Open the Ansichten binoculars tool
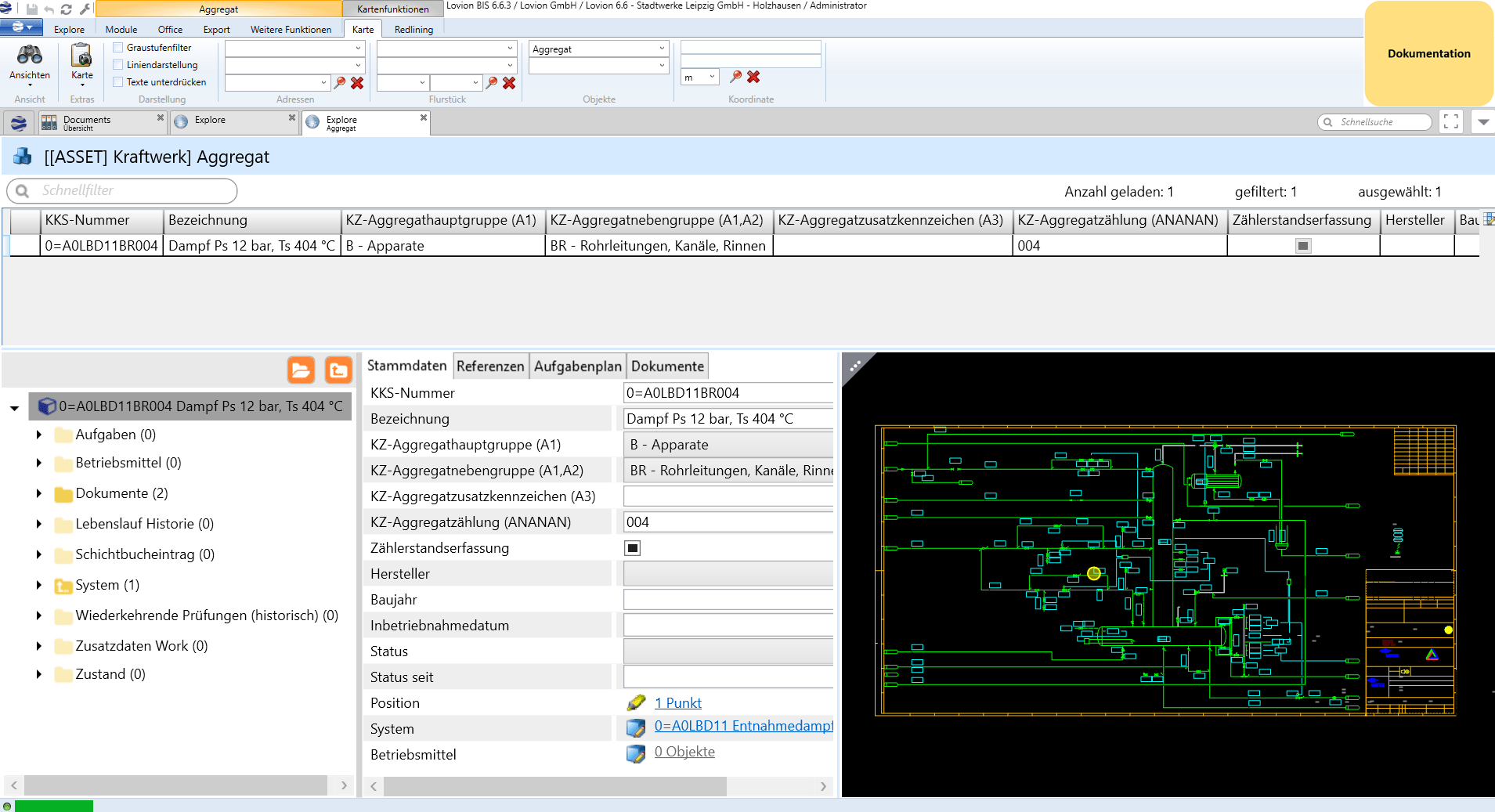The image size is (1495, 812). [x=30, y=62]
